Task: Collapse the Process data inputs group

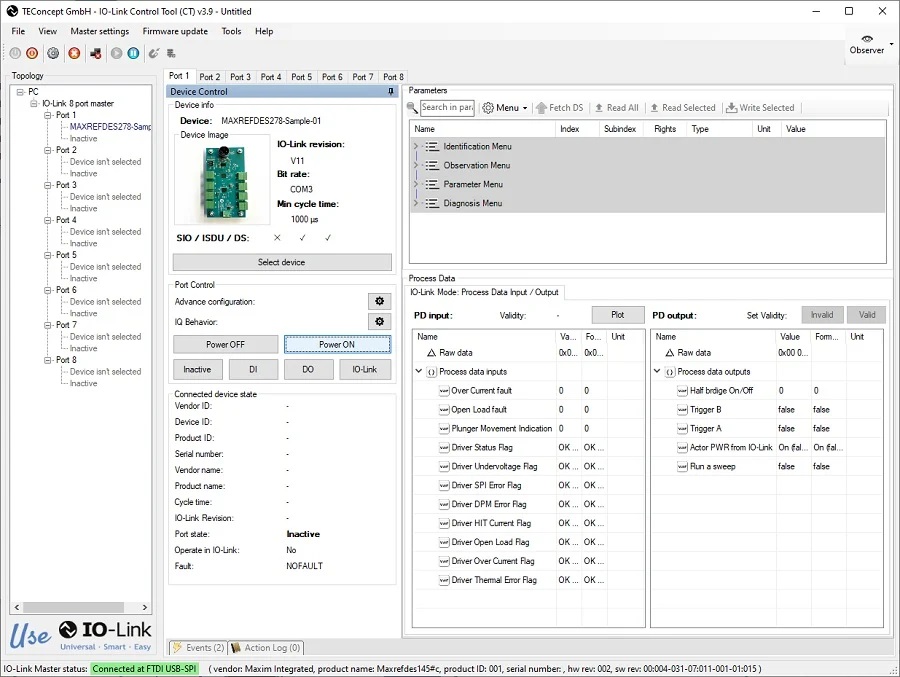Action: click(x=419, y=371)
